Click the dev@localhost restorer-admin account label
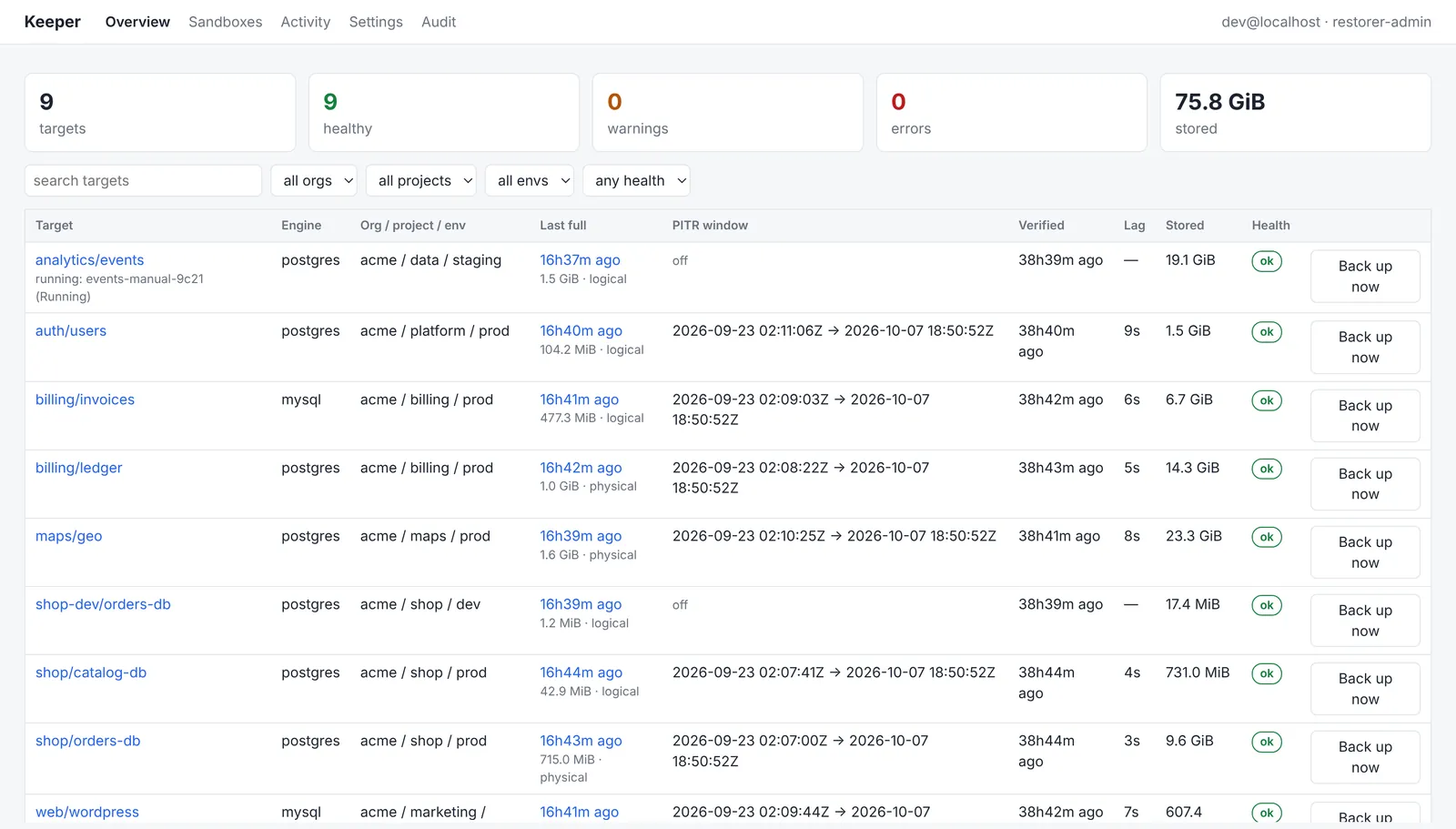Viewport: 1456px width, 829px height. click(1326, 22)
